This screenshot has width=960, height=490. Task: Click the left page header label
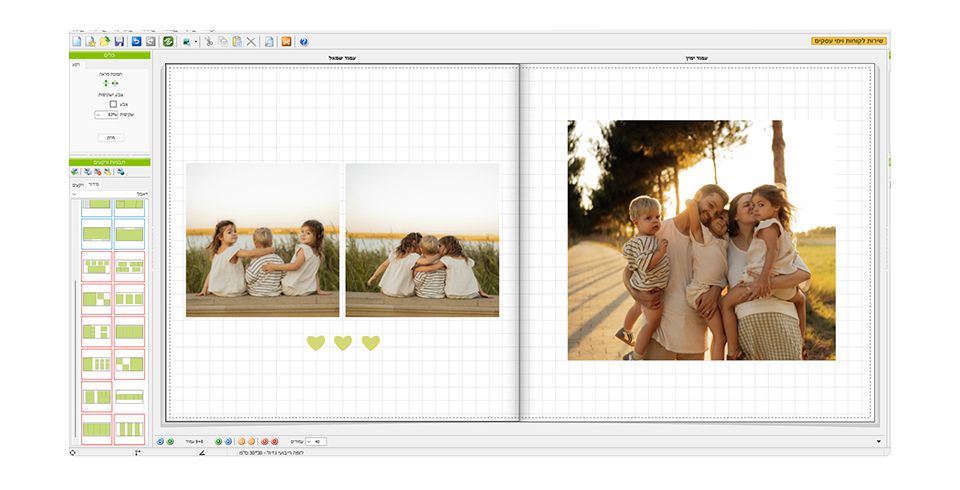pyautogui.click(x=342, y=58)
